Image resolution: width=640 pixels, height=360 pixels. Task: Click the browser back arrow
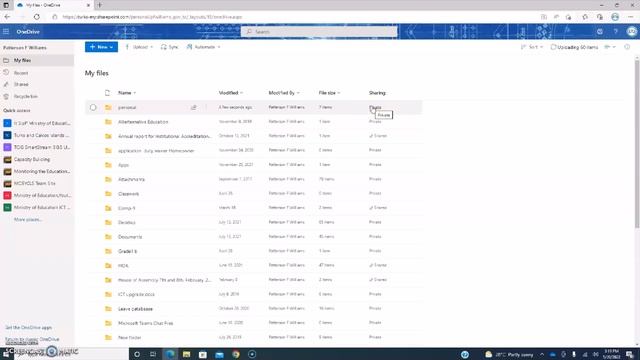pyautogui.click(x=7, y=17)
